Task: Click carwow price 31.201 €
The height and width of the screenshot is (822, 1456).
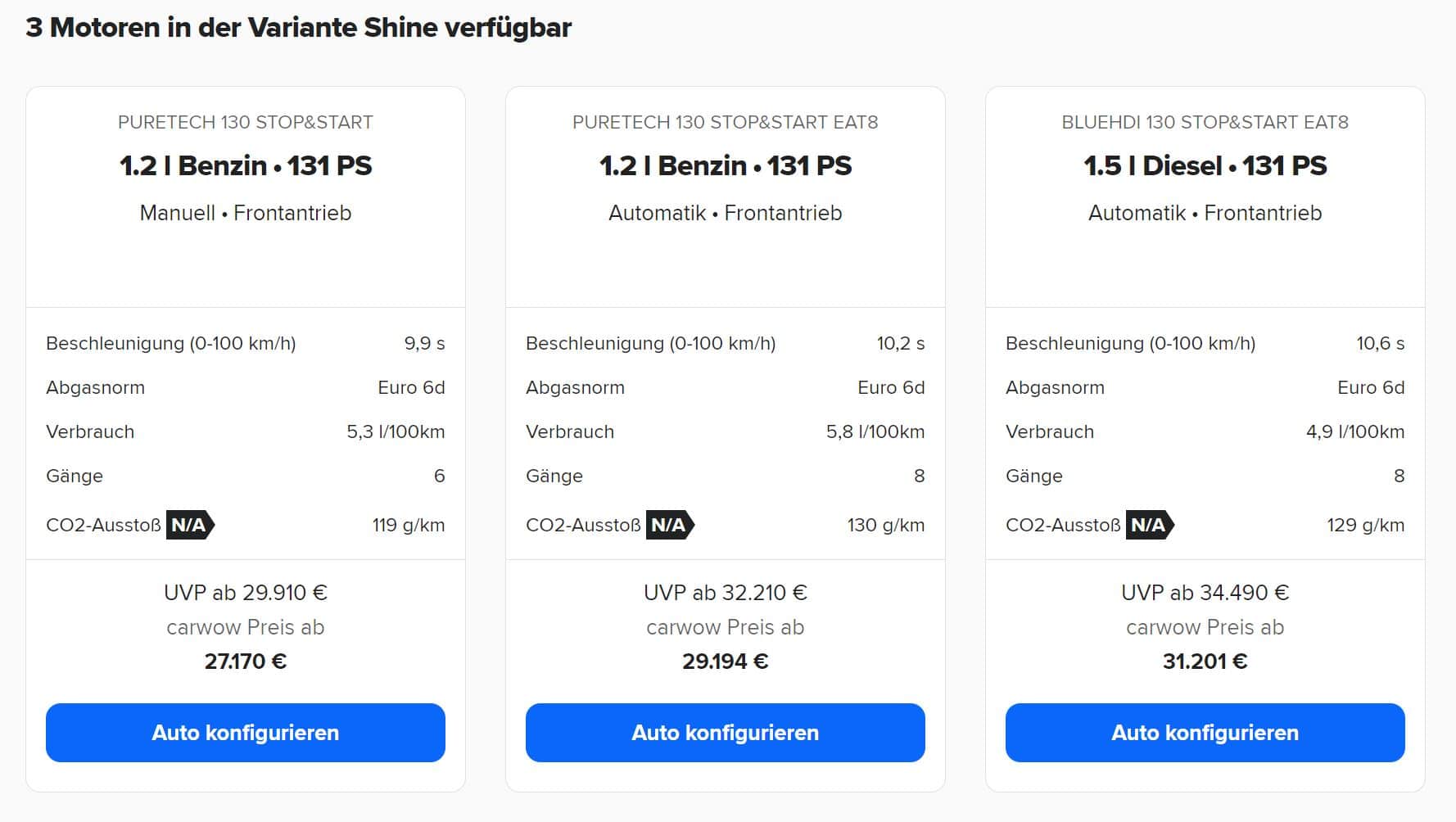Action: (x=1205, y=662)
